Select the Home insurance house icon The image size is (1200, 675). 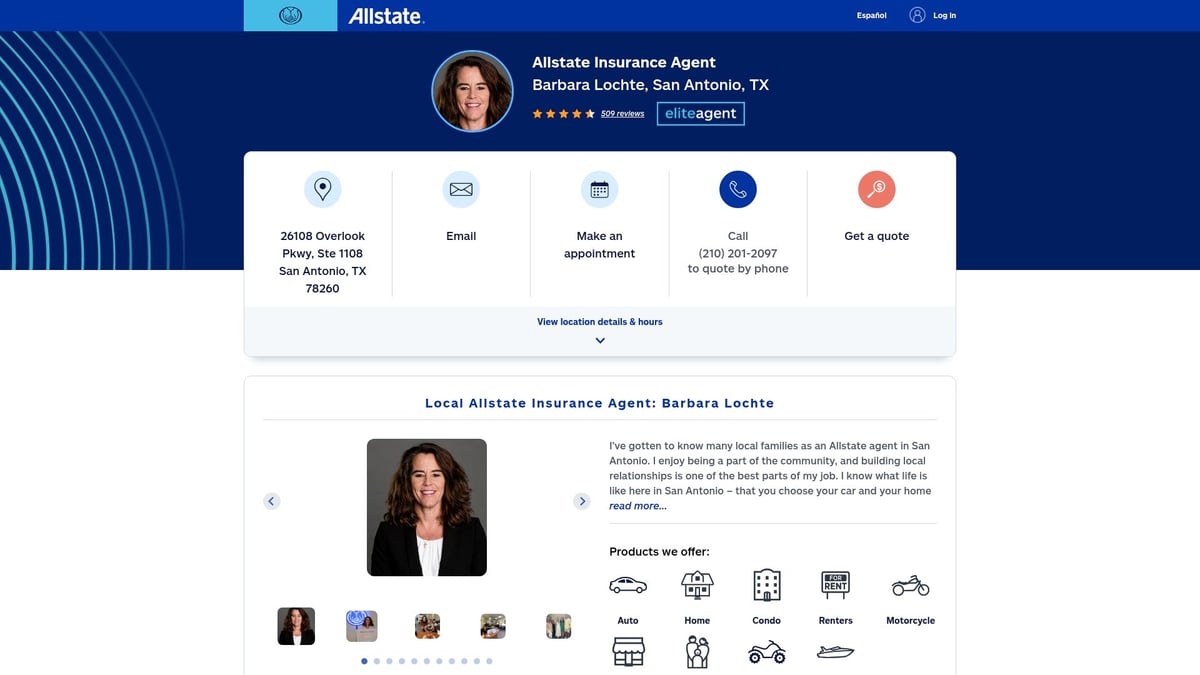coord(697,585)
